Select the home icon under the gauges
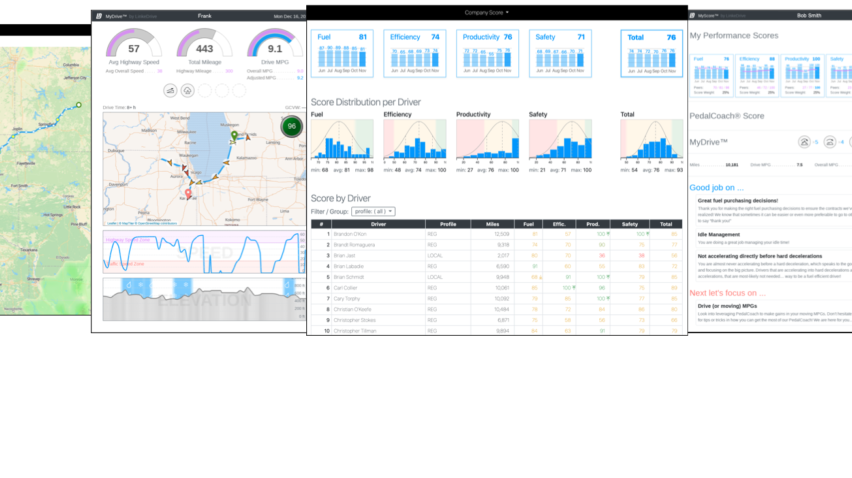Screen dimensions: 852x478 (187, 90)
